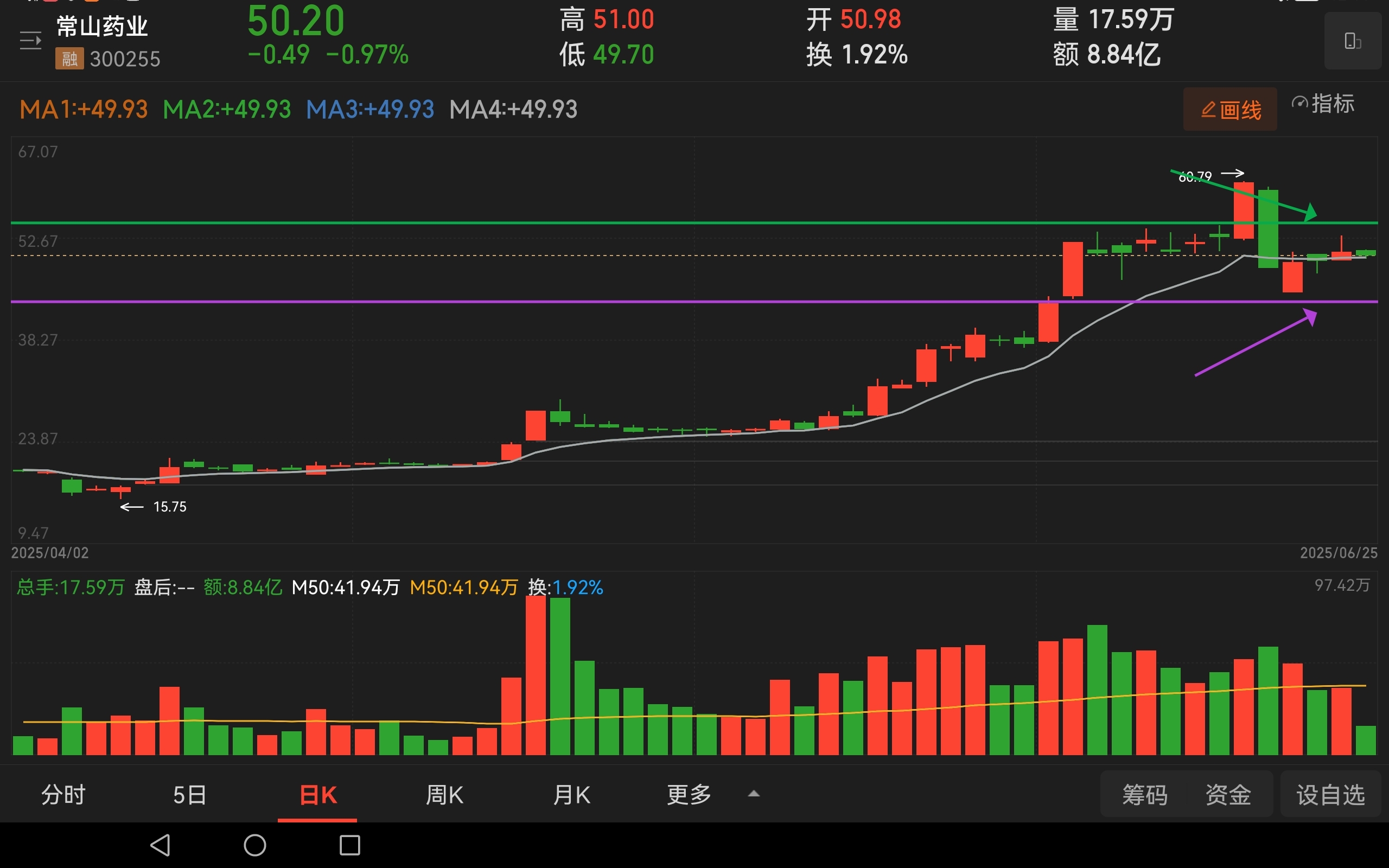Viewport: 1389px width, 868px height.
Task: Tap 设自选 to add watchlist
Action: pyautogui.click(x=1330, y=795)
